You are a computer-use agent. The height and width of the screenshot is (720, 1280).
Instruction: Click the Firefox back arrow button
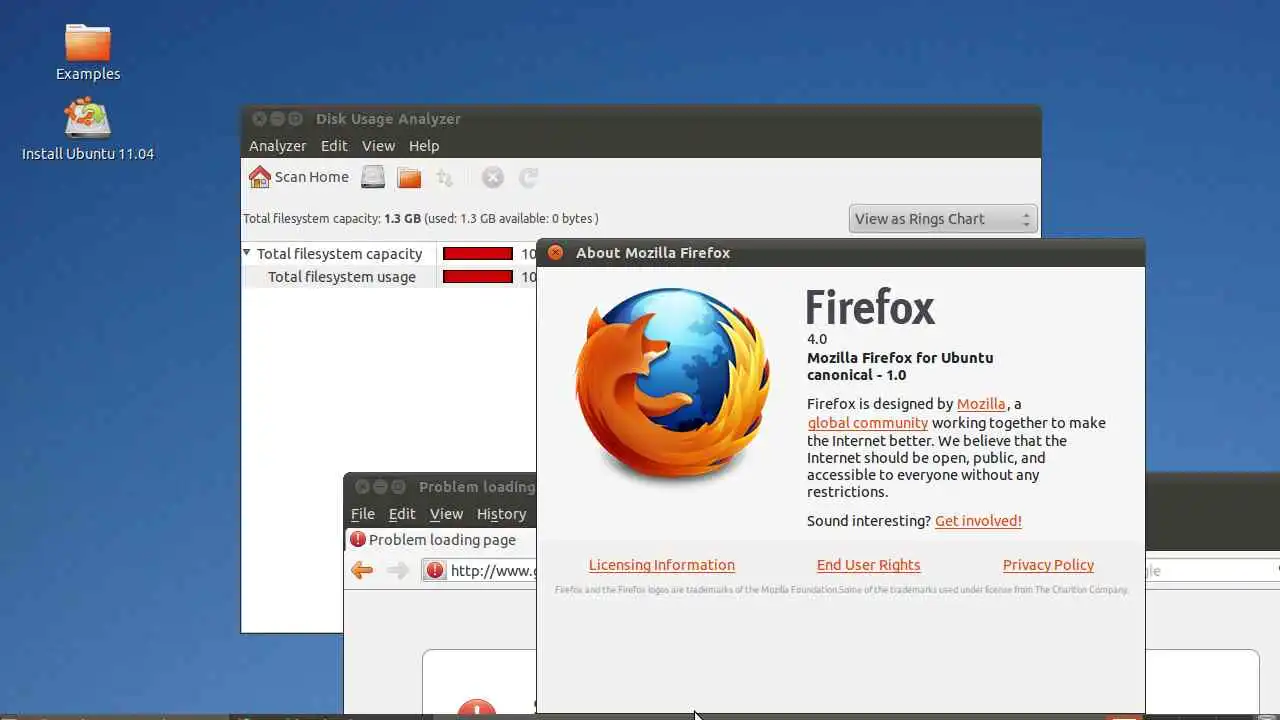362,570
